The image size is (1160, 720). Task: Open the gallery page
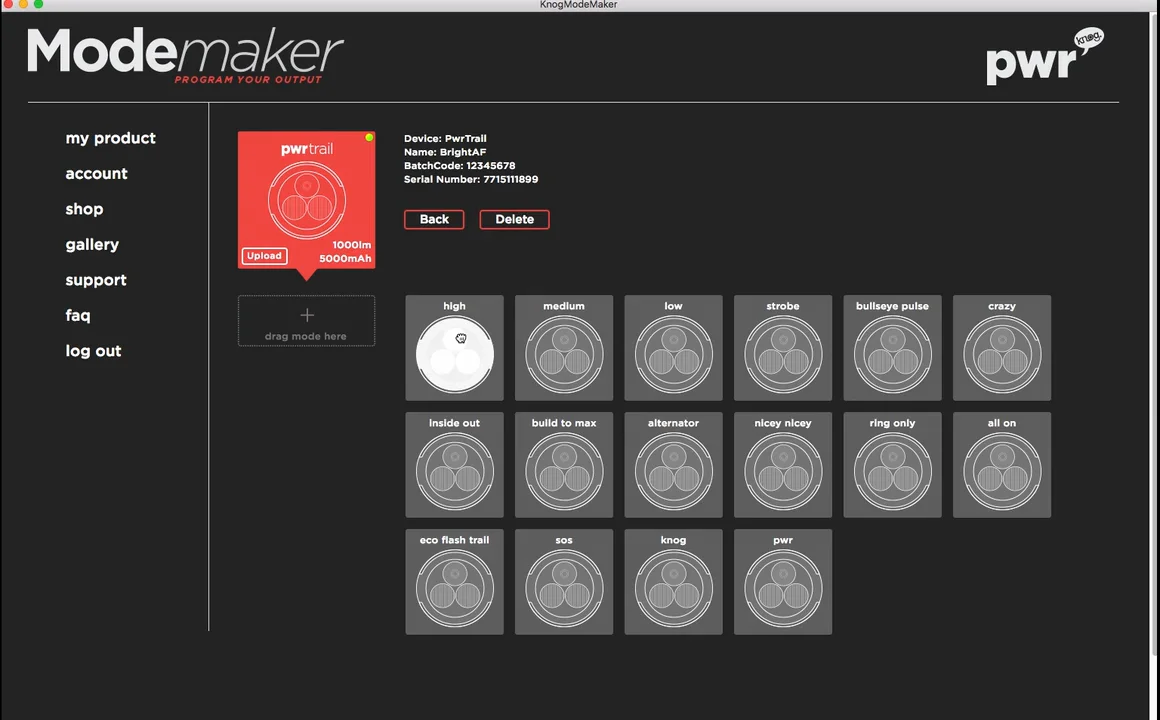[92, 245]
